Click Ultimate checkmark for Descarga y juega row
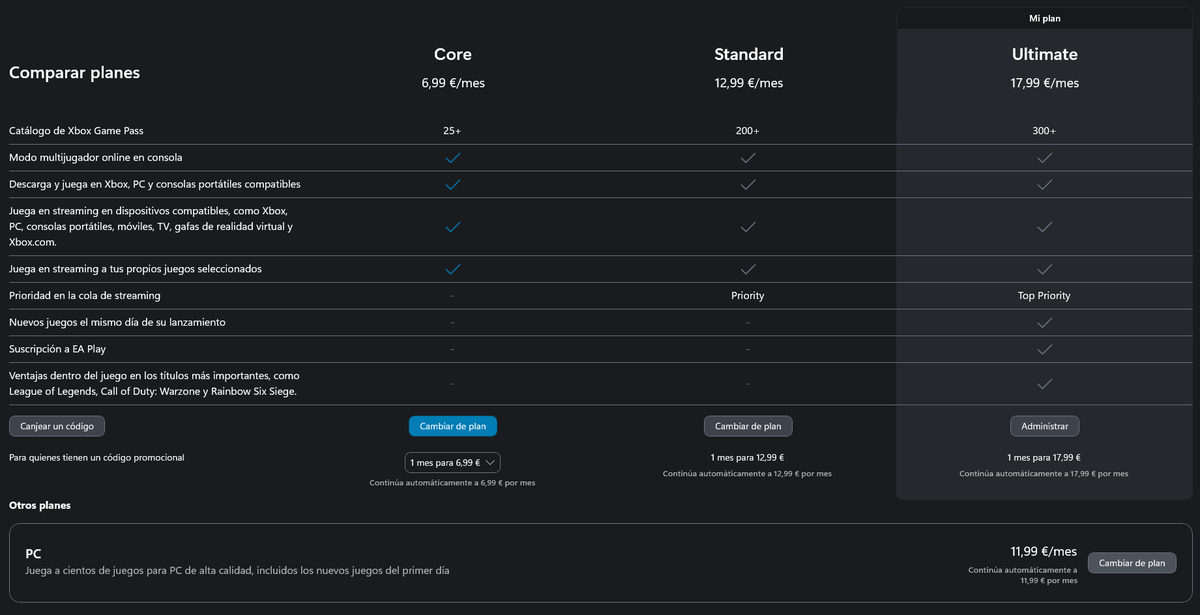The height and width of the screenshot is (615, 1200). [x=1044, y=185]
